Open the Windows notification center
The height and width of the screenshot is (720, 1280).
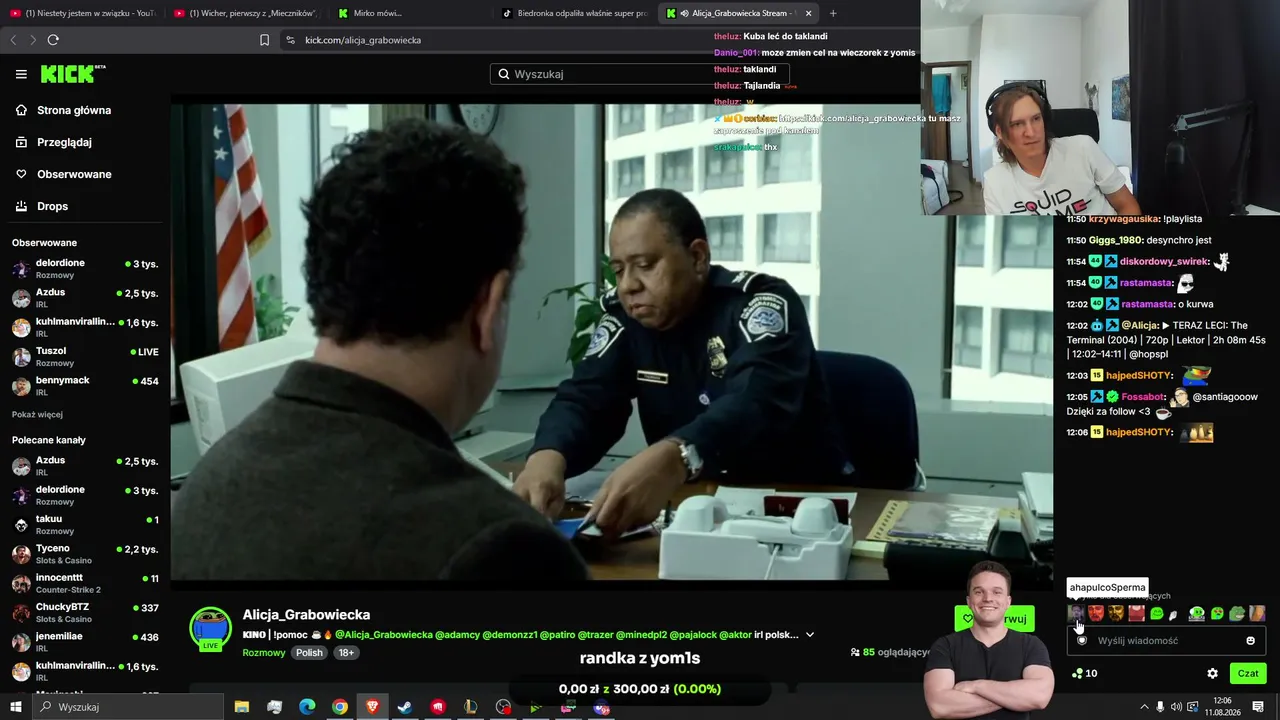click(x=1258, y=707)
